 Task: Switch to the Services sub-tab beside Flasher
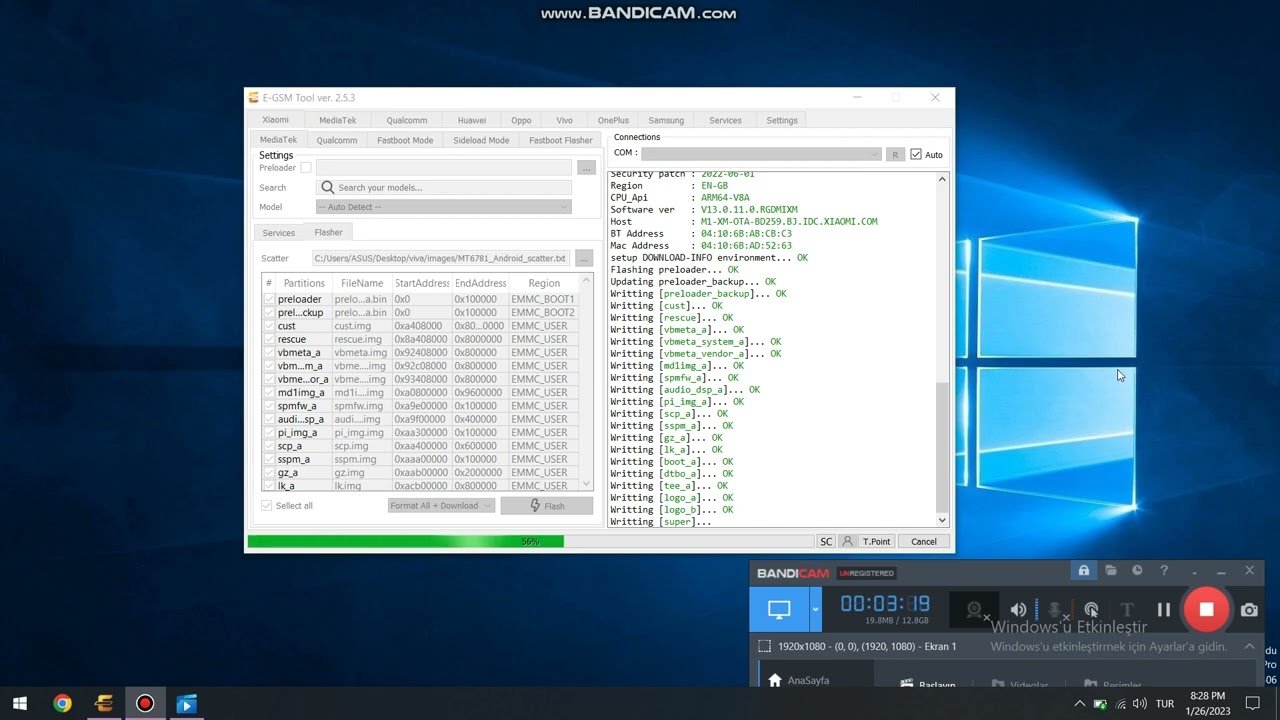[279, 233]
